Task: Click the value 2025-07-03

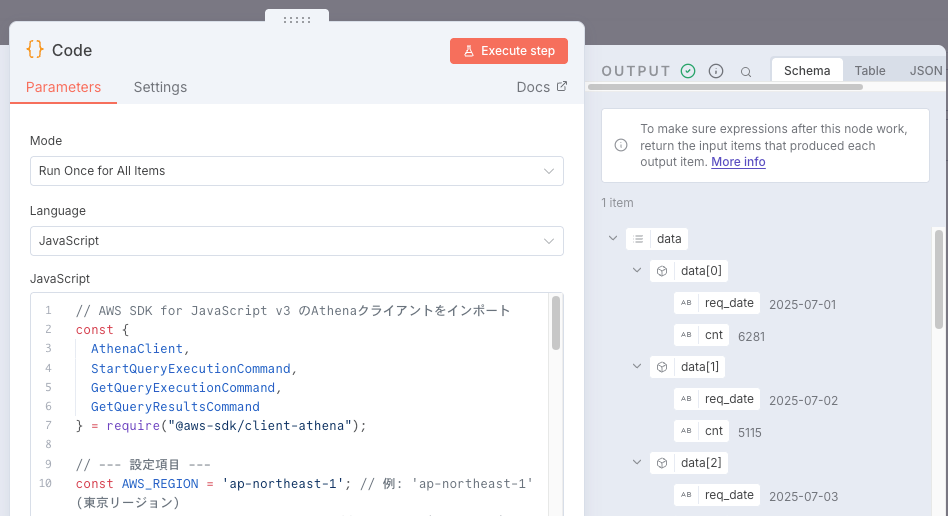Action: [804, 497]
